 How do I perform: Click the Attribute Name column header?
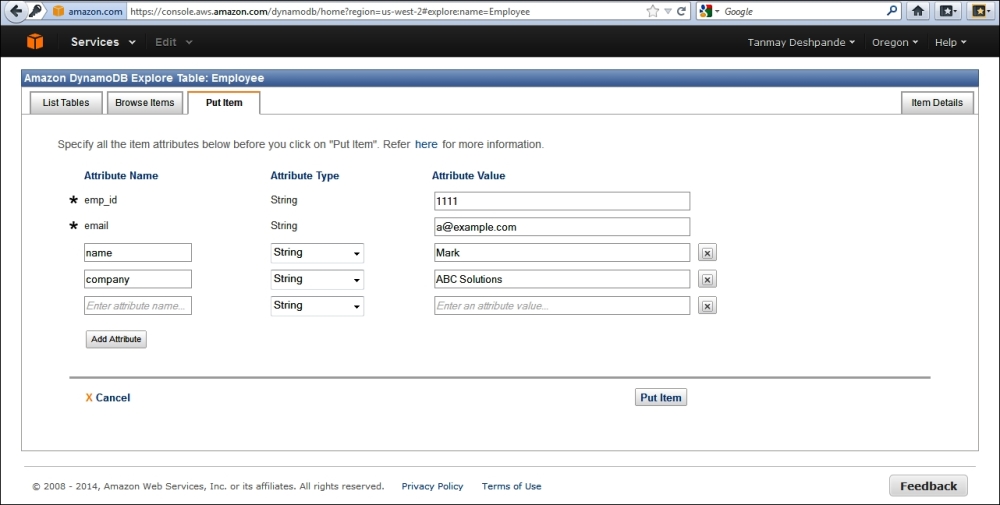[121, 176]
